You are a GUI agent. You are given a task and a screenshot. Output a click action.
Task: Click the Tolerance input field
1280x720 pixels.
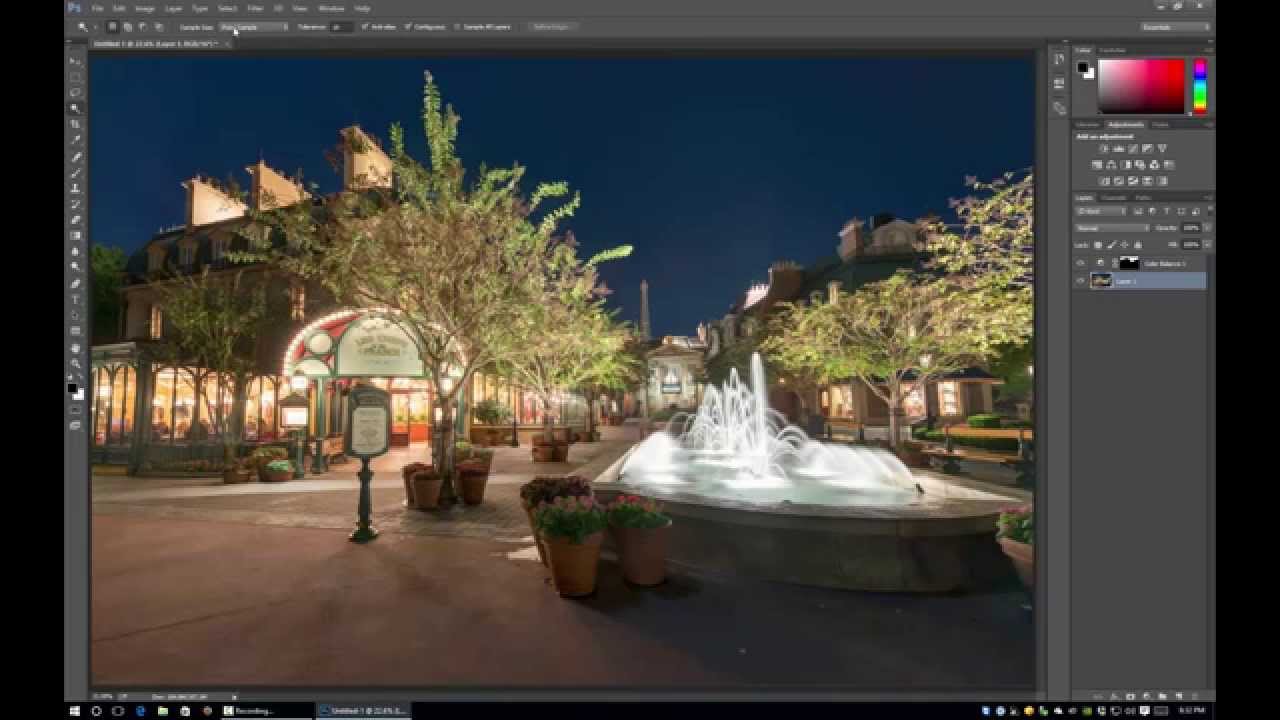coord(342,27)
